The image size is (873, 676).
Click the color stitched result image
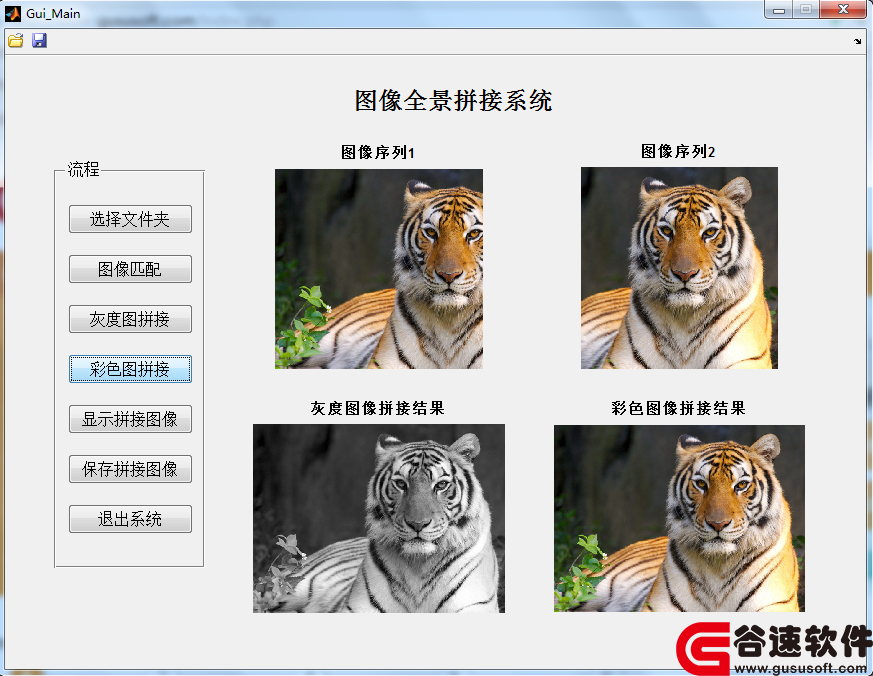[679, 518]
